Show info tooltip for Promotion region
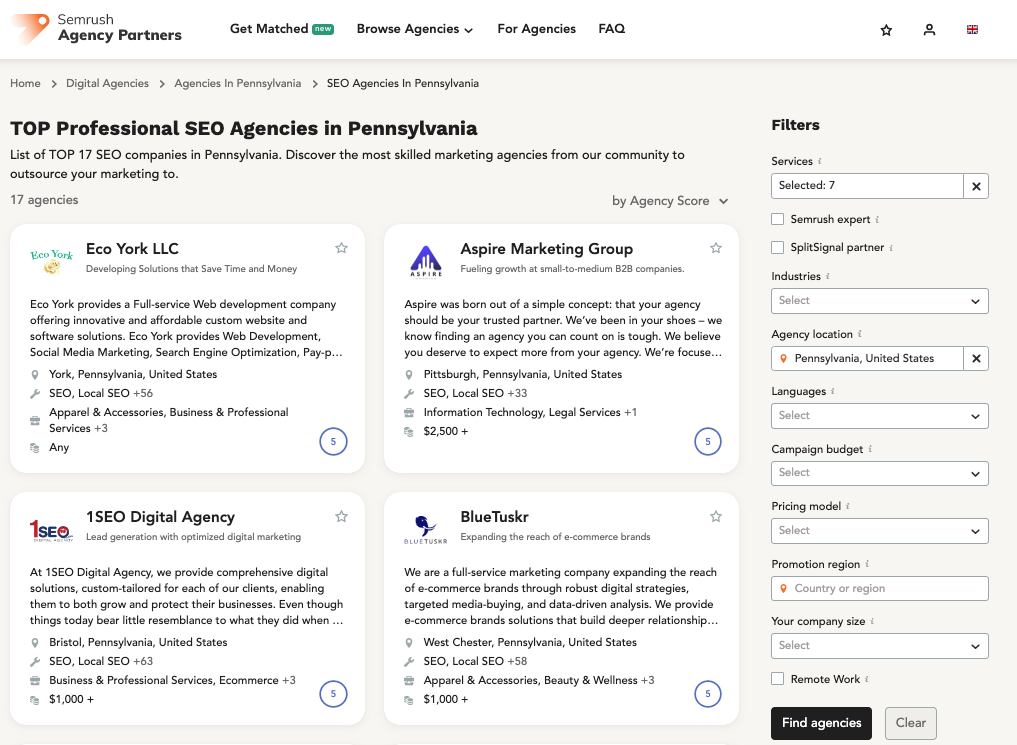Screen dimensions: 1017x745 (867, 564)
